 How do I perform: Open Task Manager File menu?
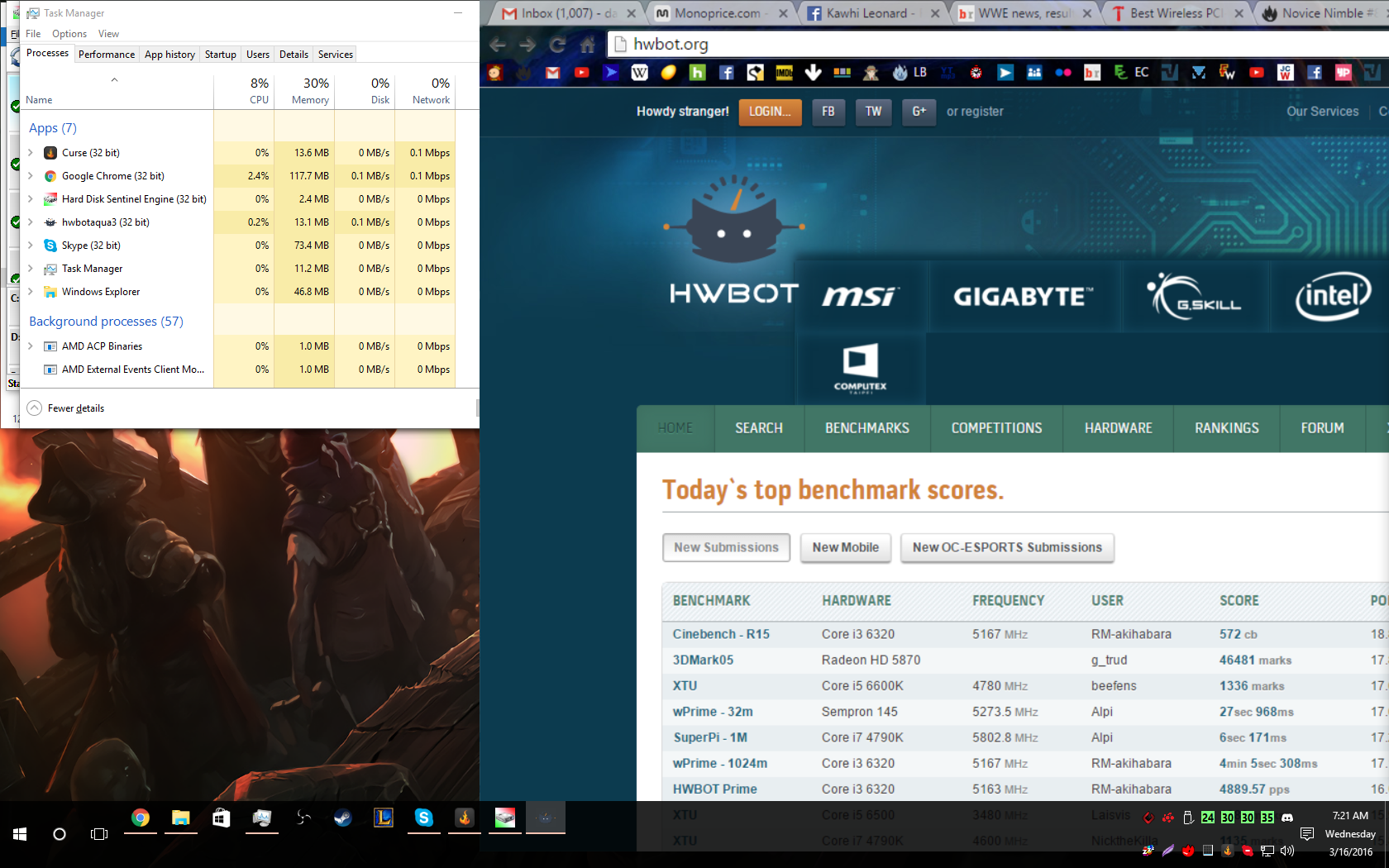(x=33, y=34)
